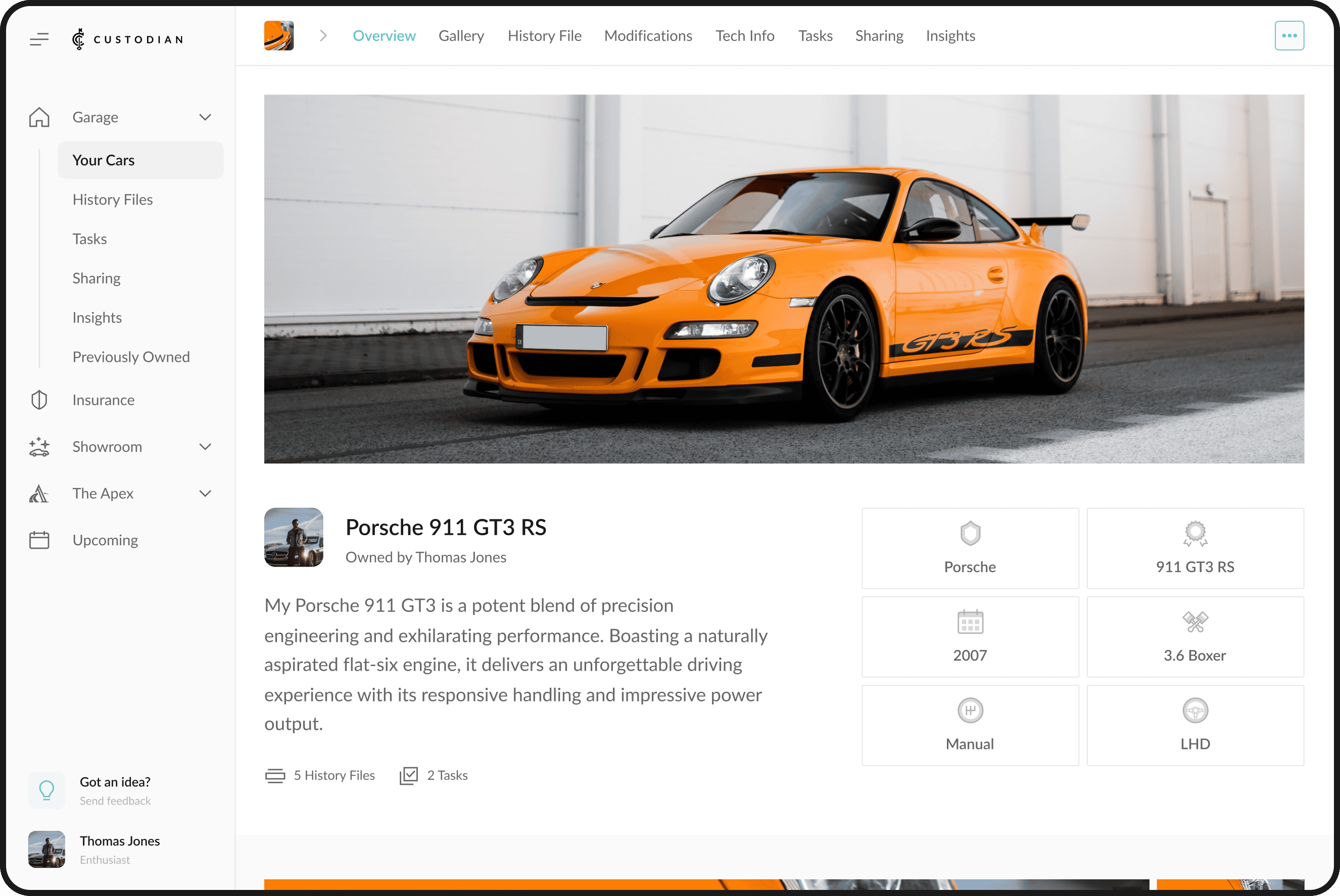
Task: Click the lightbulb feedback icon
Action: [x=46, y=790]
